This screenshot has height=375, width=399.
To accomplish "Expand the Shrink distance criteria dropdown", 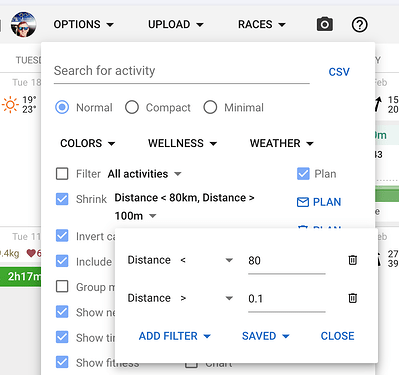I will coord(184,207).
